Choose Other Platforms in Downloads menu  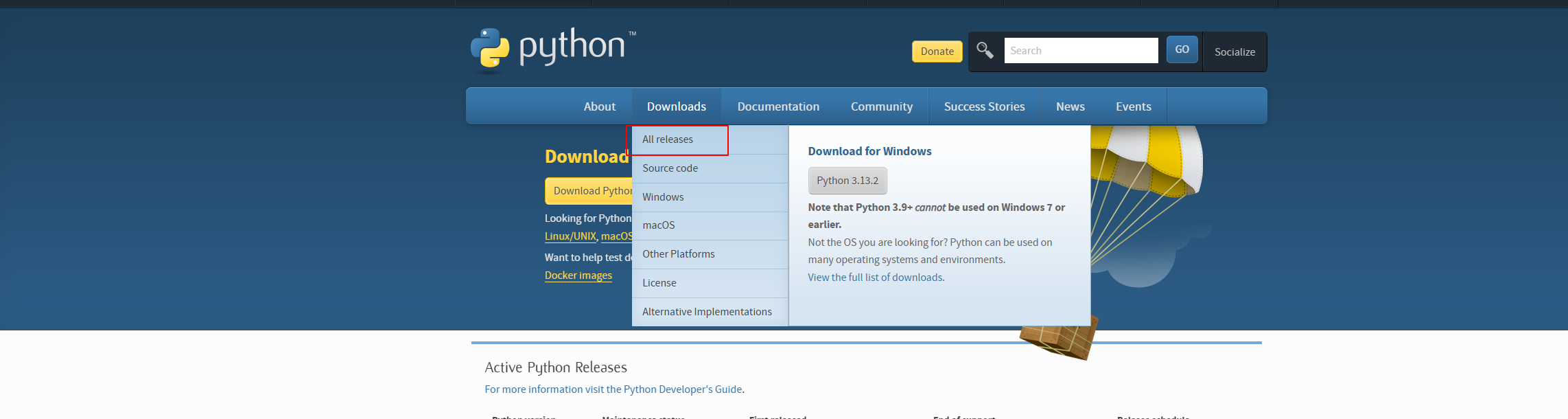[678, 254]
